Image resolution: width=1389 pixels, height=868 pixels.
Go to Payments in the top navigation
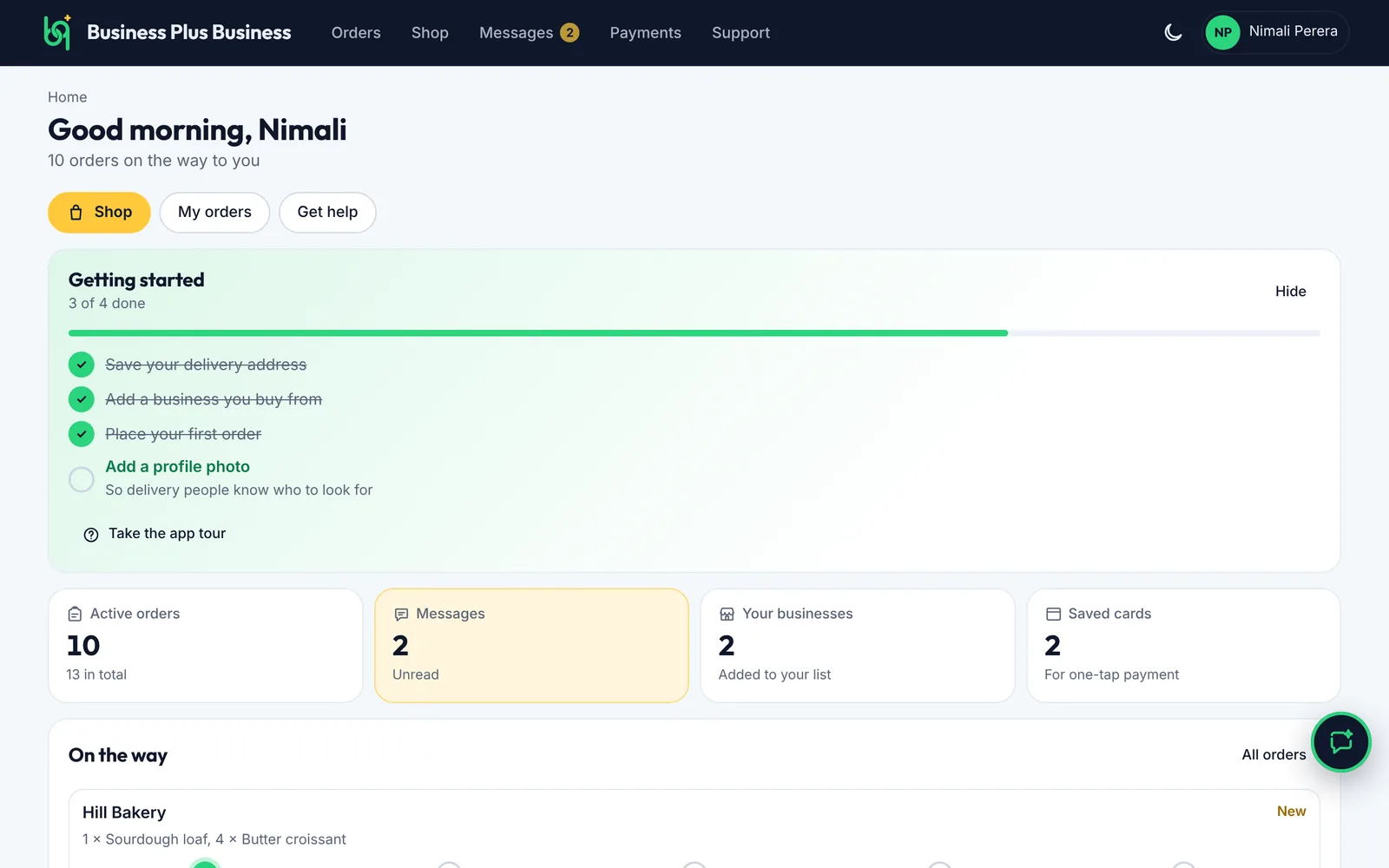645,33
